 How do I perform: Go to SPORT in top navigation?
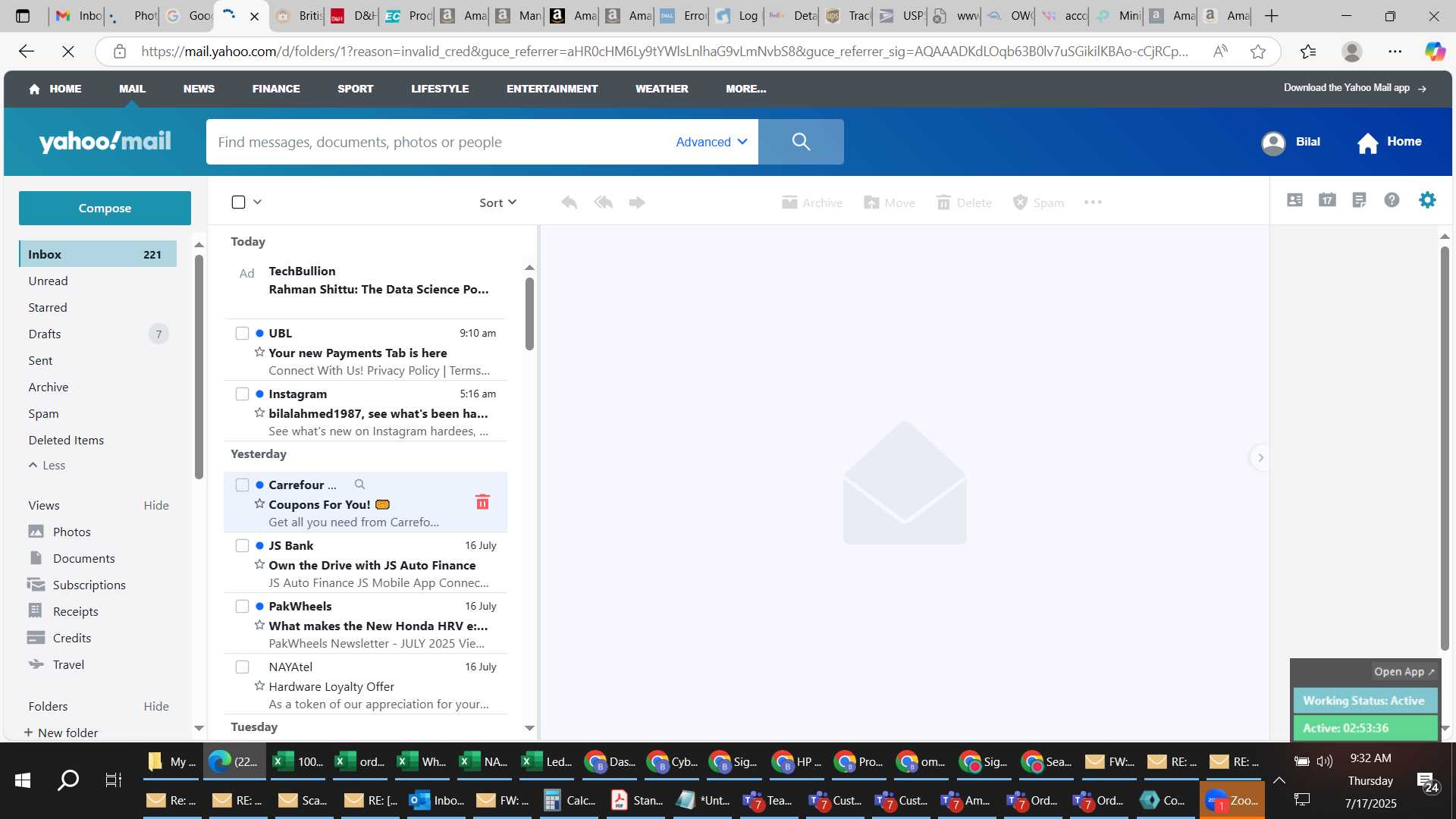click(x=355, y=89)
